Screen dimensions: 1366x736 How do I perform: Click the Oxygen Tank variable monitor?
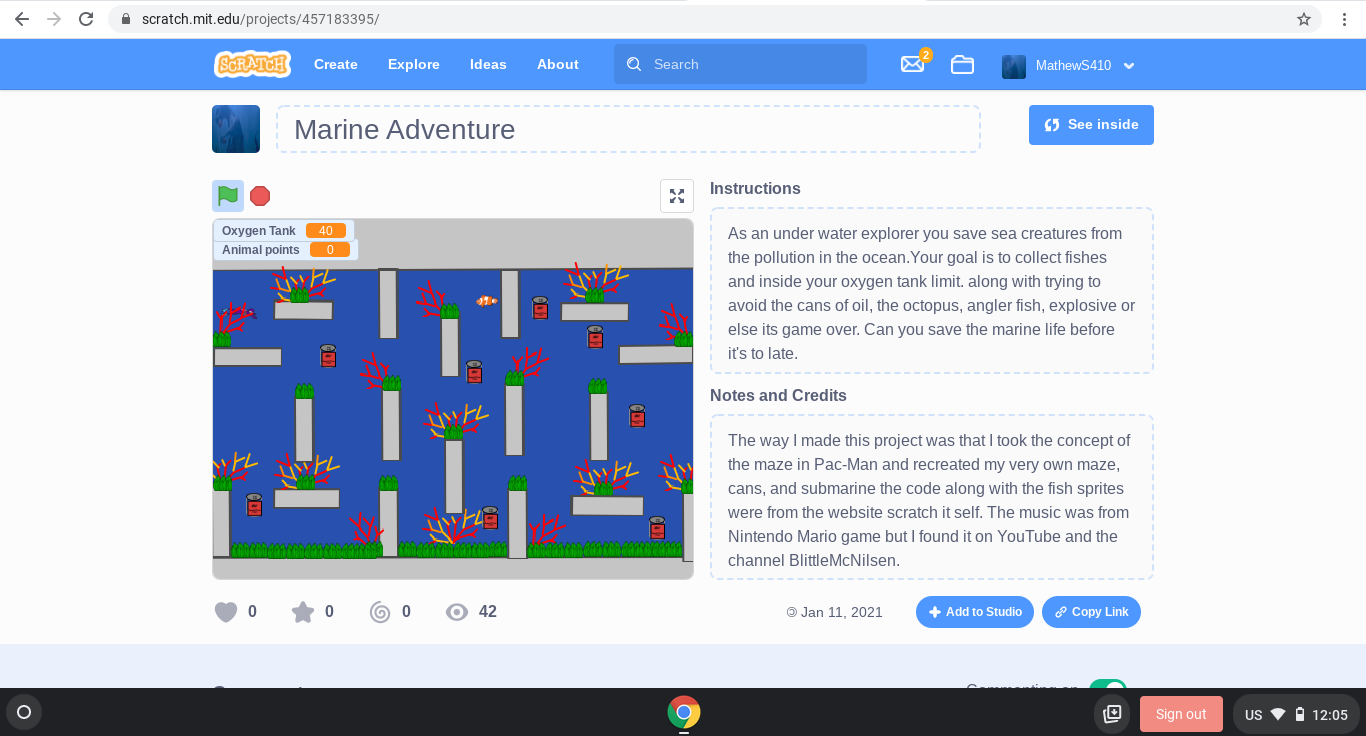284,231
